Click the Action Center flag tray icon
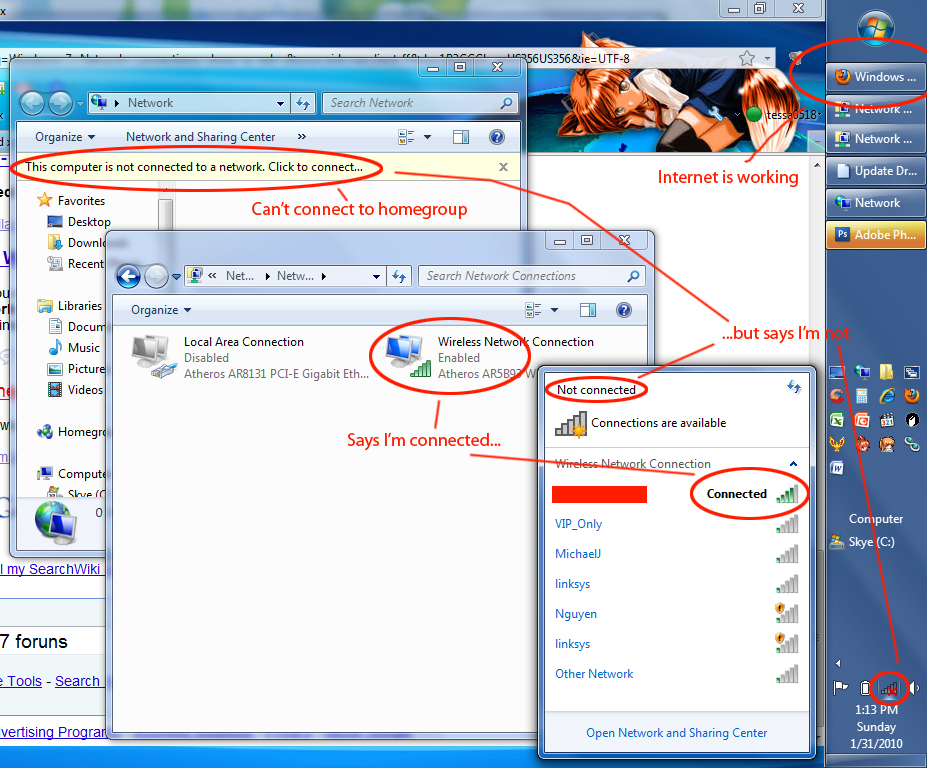This screenshot has width=927, height=768. (840, 687)
